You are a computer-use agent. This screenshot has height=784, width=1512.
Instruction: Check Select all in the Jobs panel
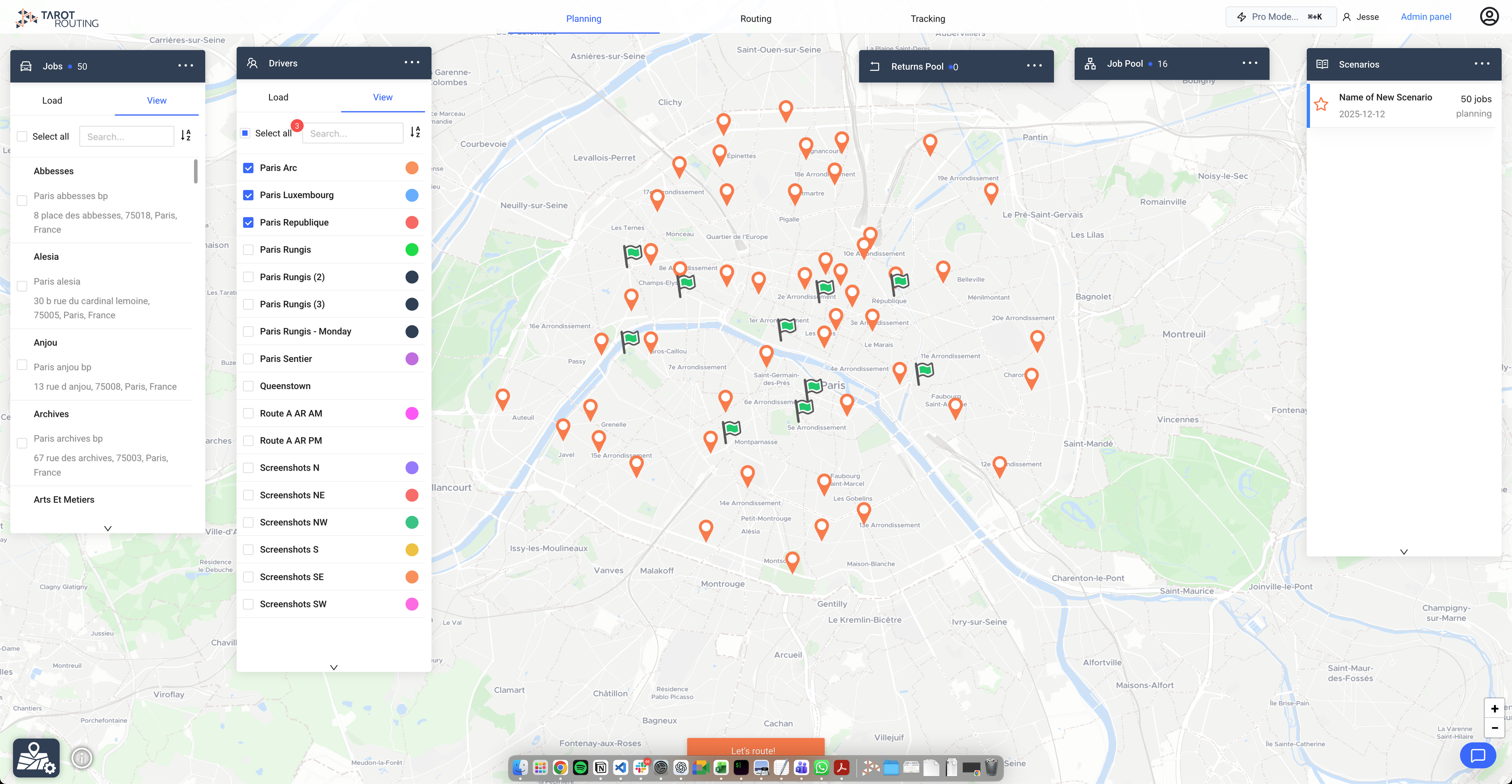point(22,135)
